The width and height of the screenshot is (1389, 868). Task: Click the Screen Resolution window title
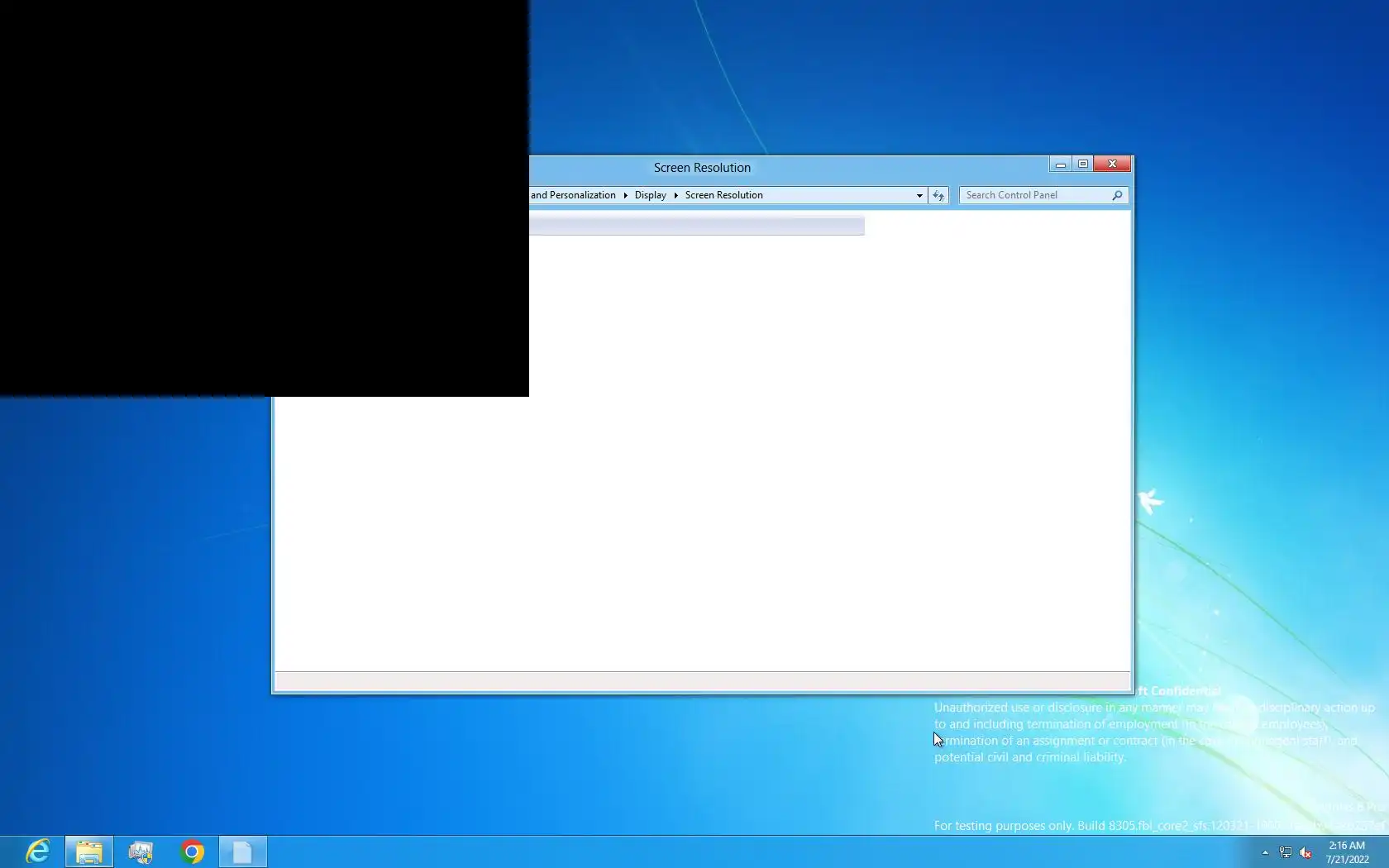point(702,168)
